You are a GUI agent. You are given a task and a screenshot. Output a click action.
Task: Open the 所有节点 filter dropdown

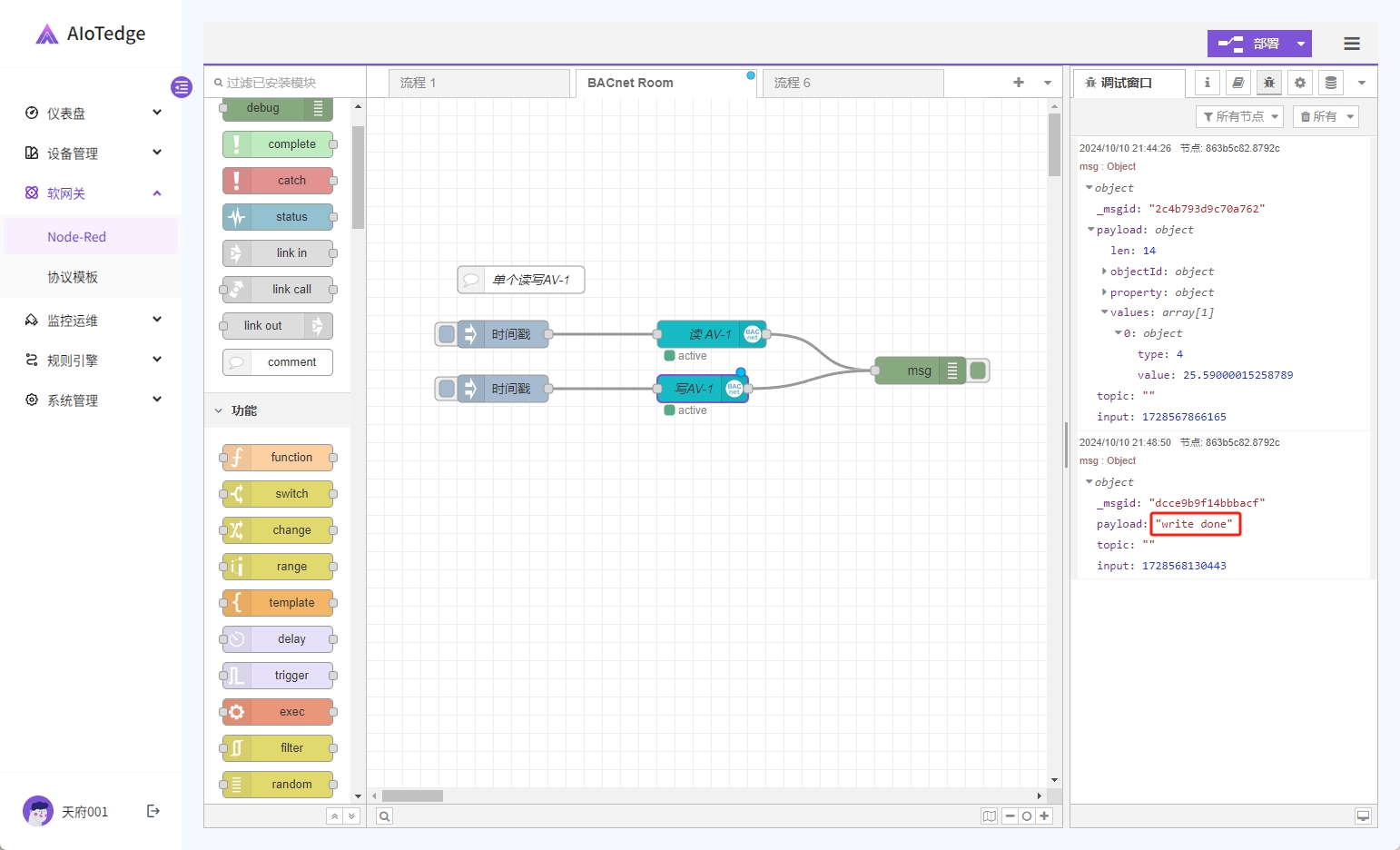1239,116
